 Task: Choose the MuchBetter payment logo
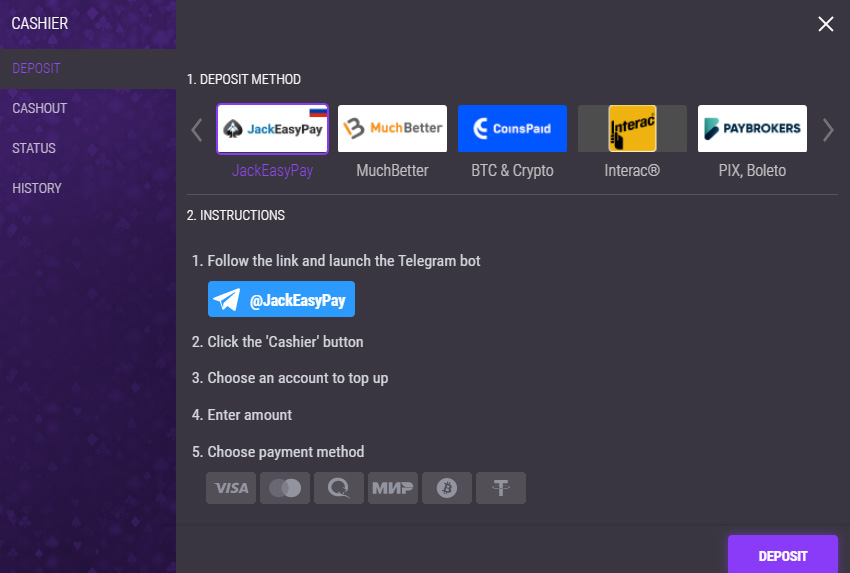pyautogui.click(x=392, y=128)
